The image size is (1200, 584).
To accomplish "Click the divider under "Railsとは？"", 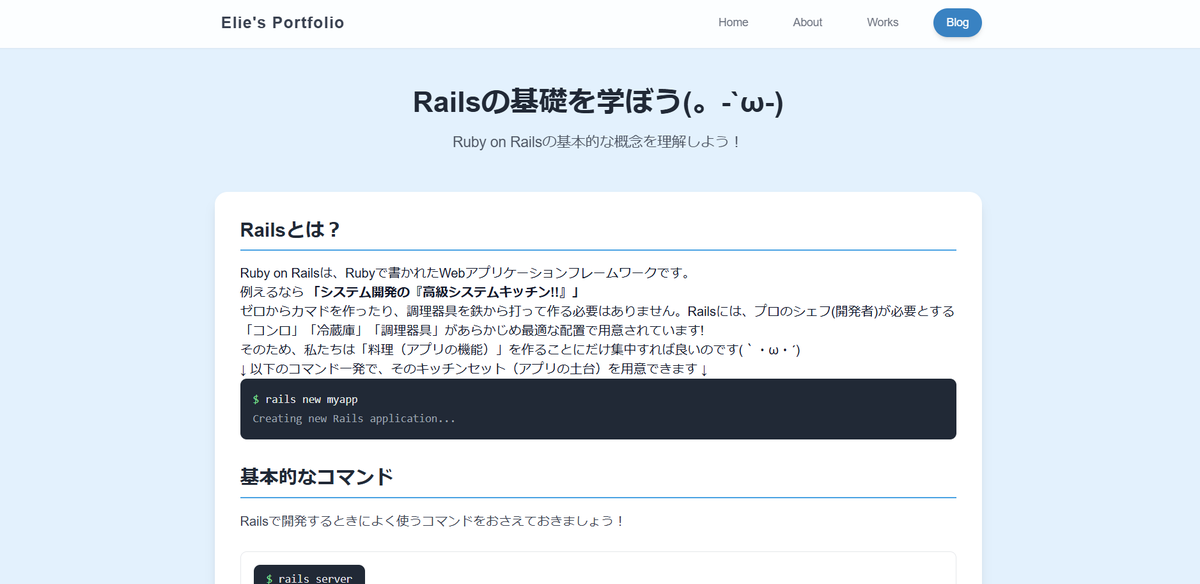I will point(598,248).
